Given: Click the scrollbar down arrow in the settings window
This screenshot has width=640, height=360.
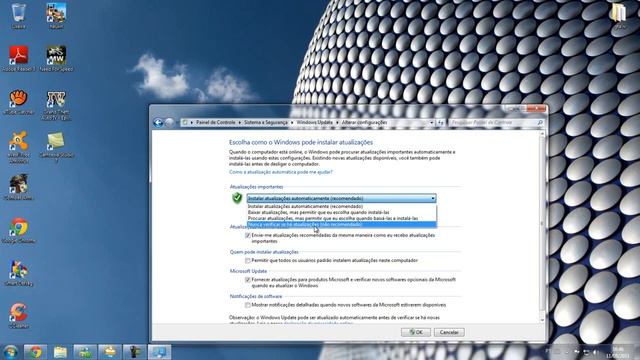Looking at the screenshot, I should (542, 320).
